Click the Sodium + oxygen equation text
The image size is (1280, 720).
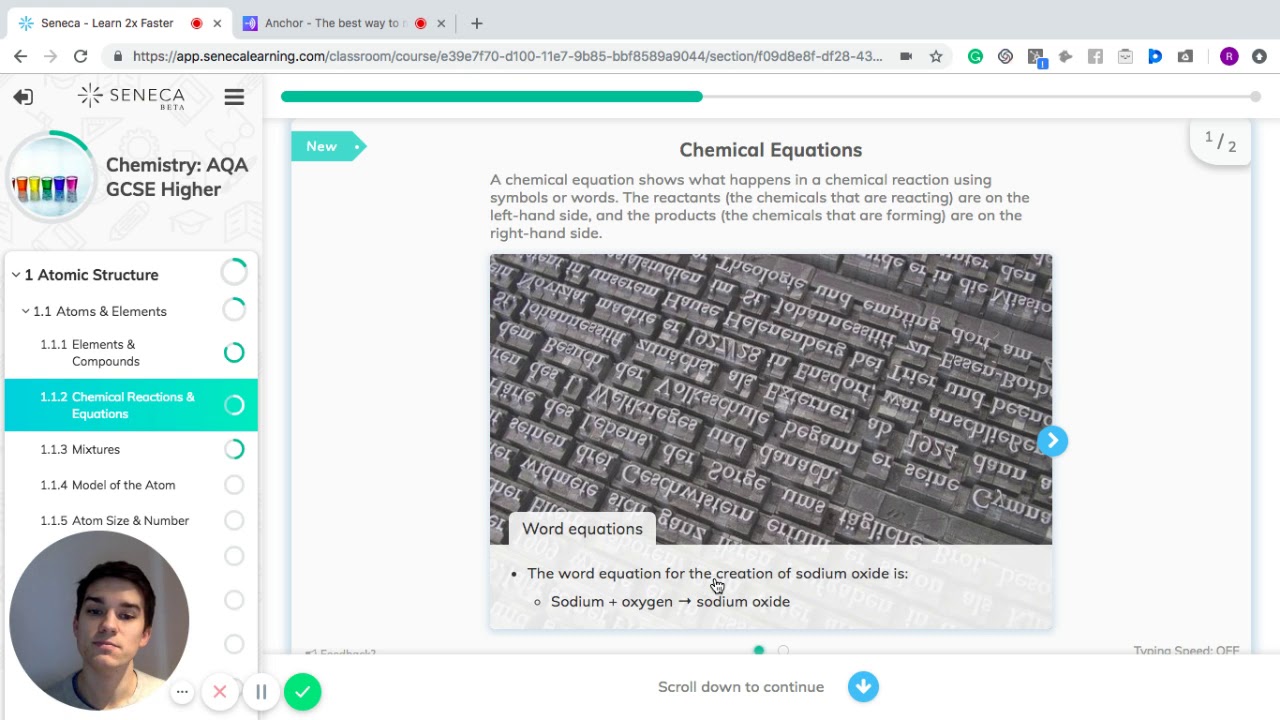[670, 601]
